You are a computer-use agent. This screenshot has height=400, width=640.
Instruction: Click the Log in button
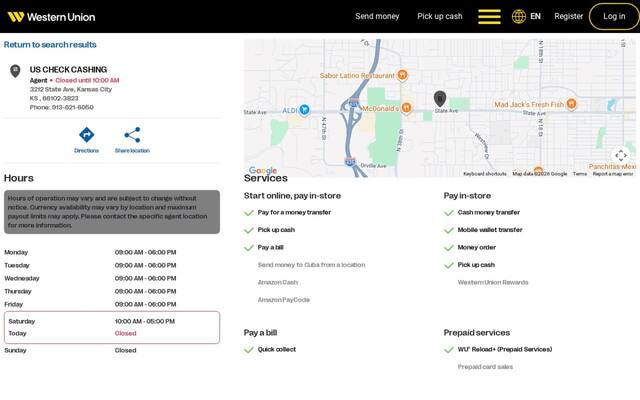coord(614,16)
